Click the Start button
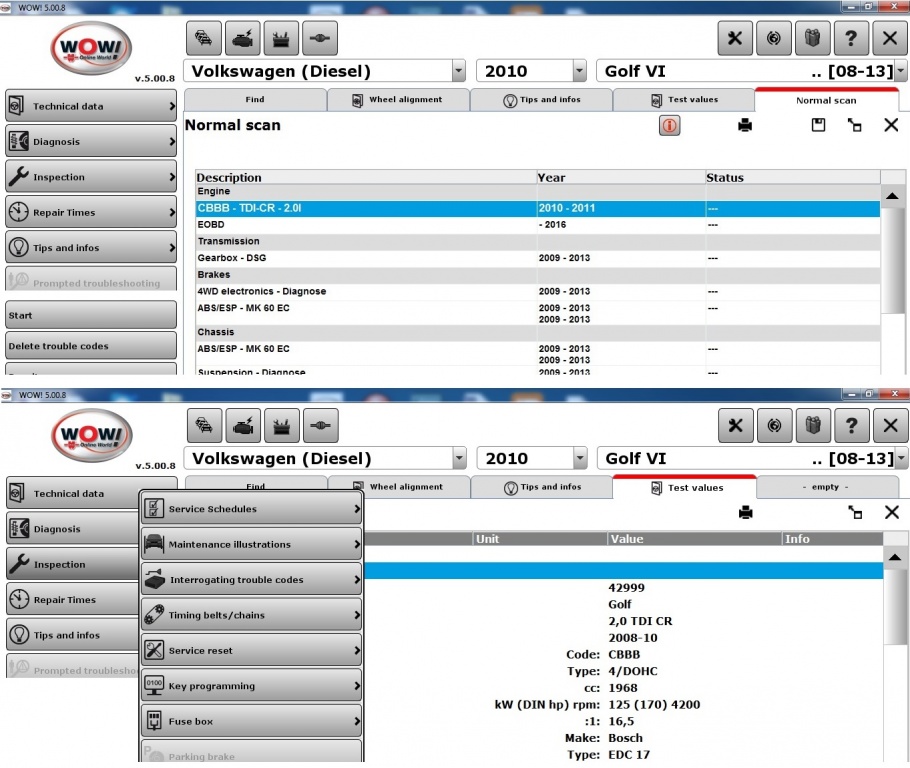The image size is (910, 768). [91, 315]
